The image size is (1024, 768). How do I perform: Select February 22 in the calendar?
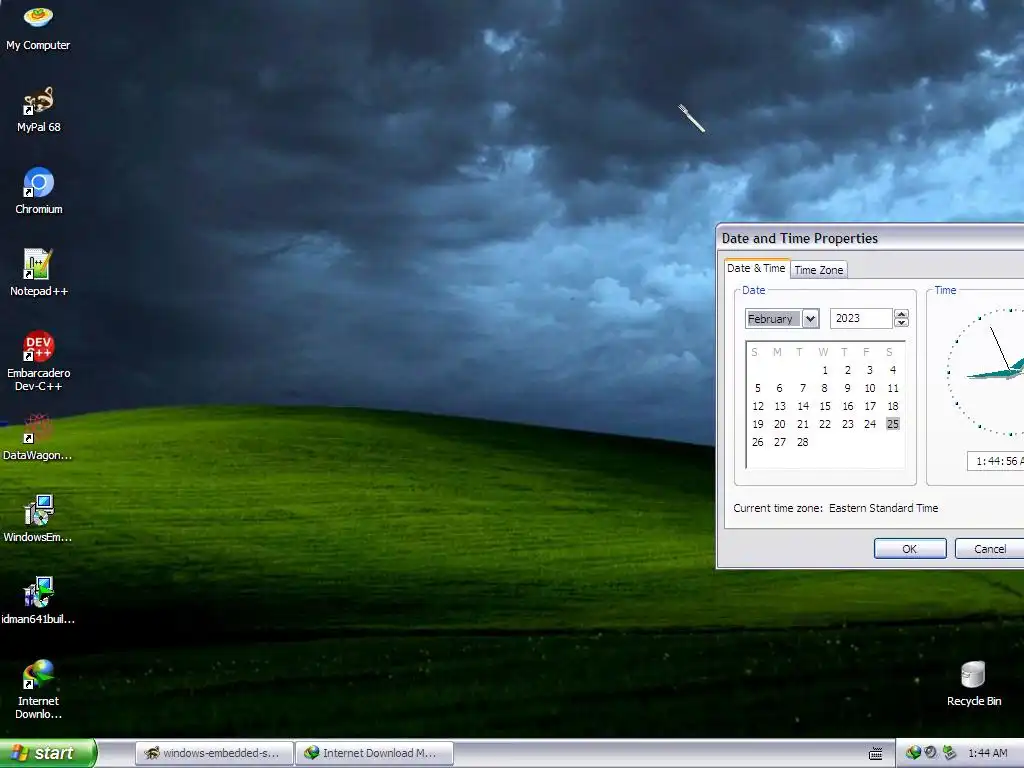(825, 424)
